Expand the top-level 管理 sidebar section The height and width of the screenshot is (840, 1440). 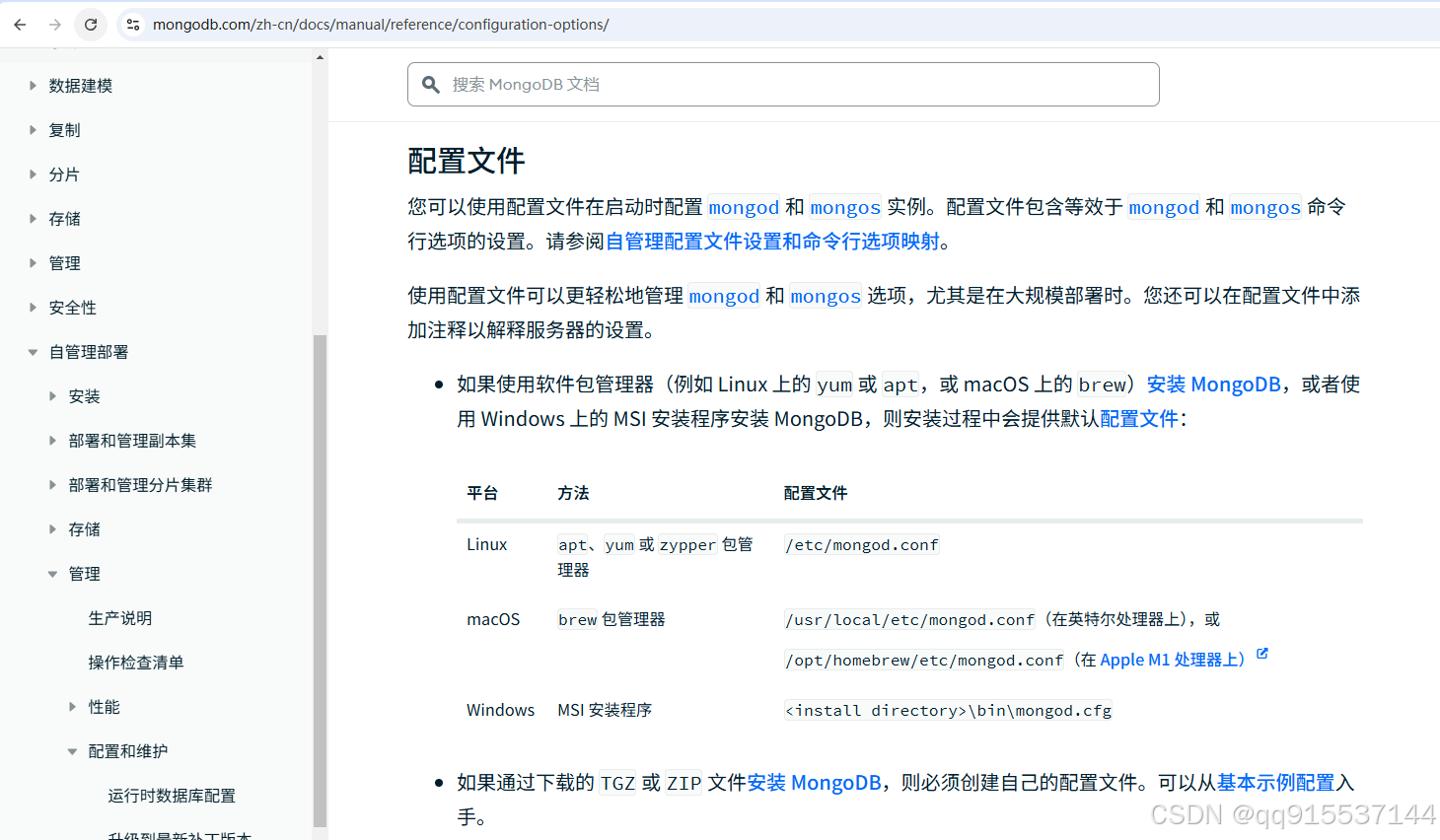click(x=33, y=263)
